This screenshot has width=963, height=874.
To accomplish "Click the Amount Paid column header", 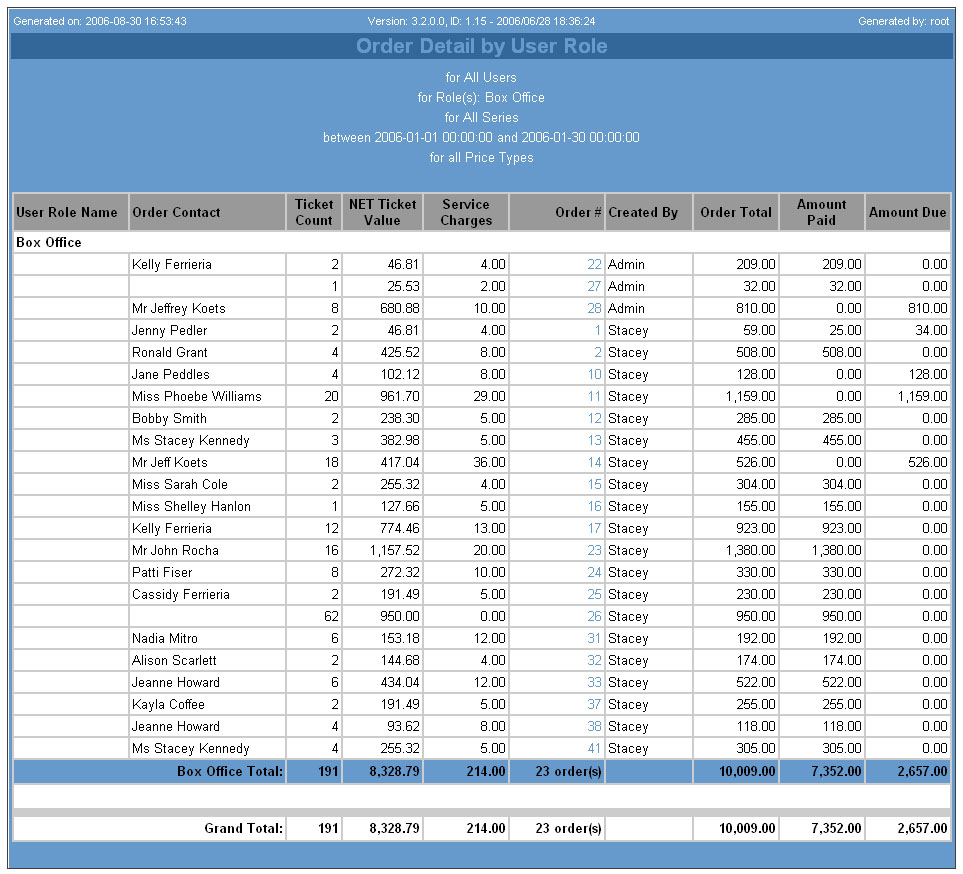I will [822, 213].
